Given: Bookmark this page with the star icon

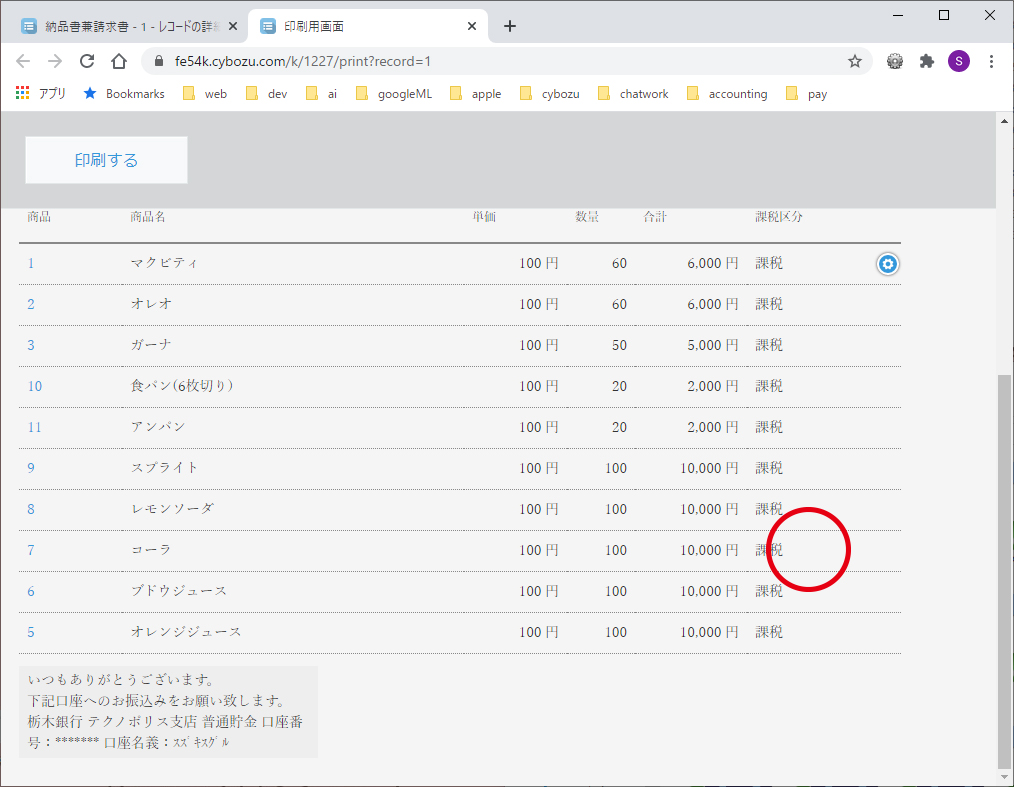Looking at the screenshot, I should [x=855, y=61].
